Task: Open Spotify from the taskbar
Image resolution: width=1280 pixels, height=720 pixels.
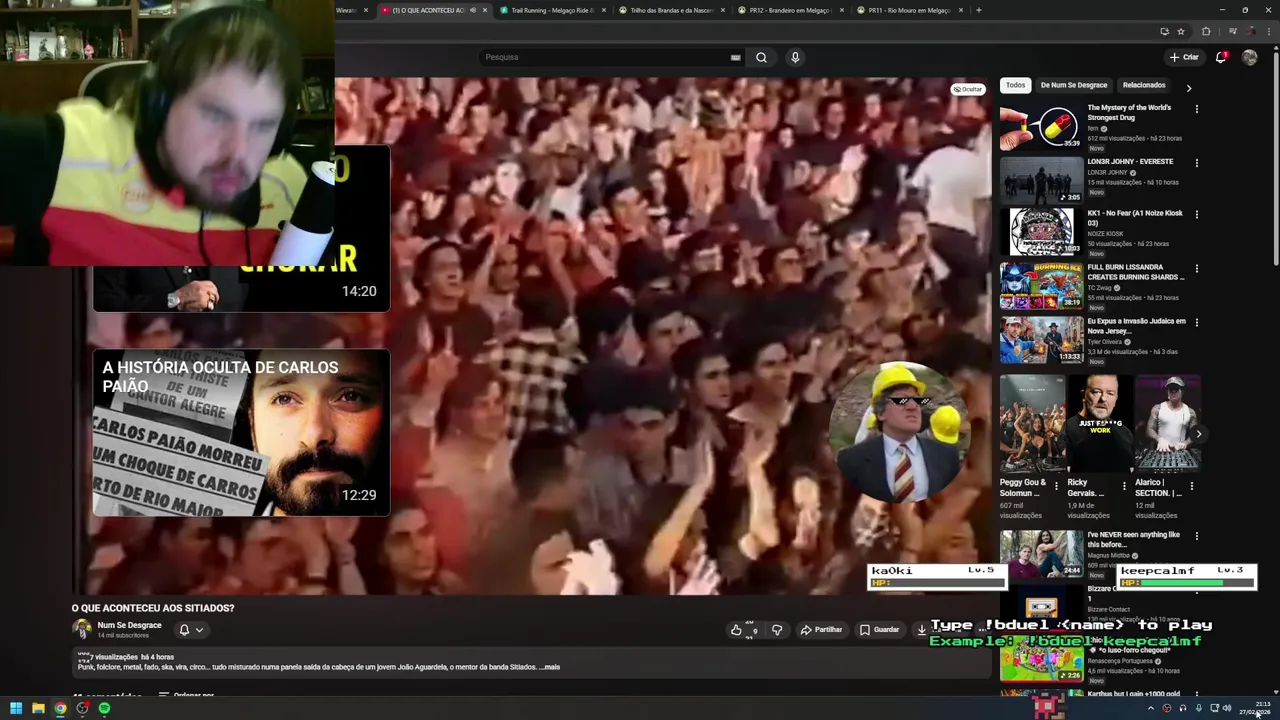Action: [104, 708]
